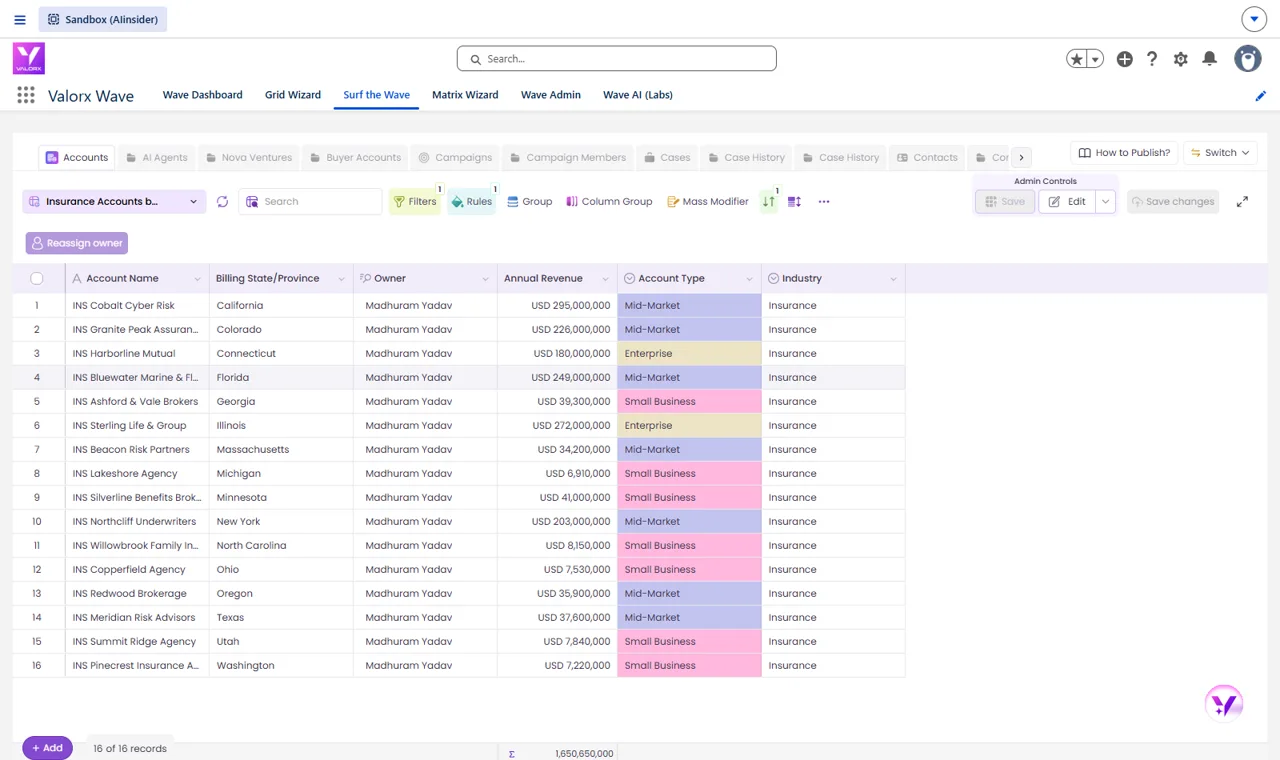Screen dimensions: 1280x760
Task: Click the row height icon
Action: pos(794,202)
